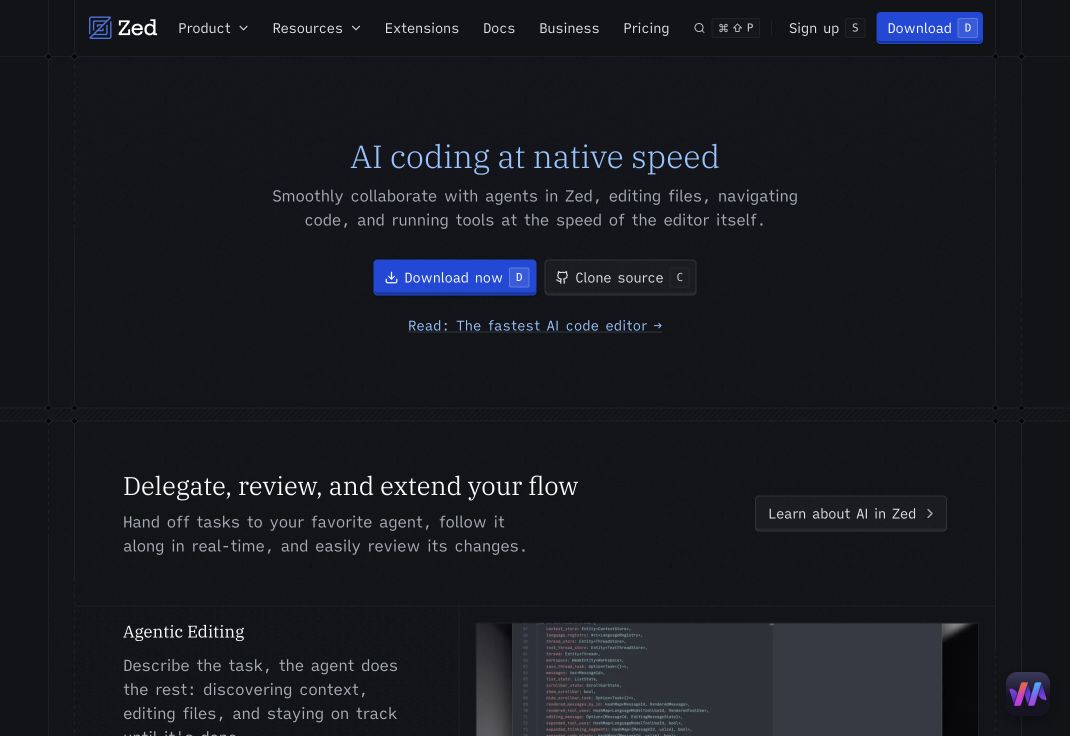Expand the Product dropdown menu
1070x736 pixels.
(213, 28)
